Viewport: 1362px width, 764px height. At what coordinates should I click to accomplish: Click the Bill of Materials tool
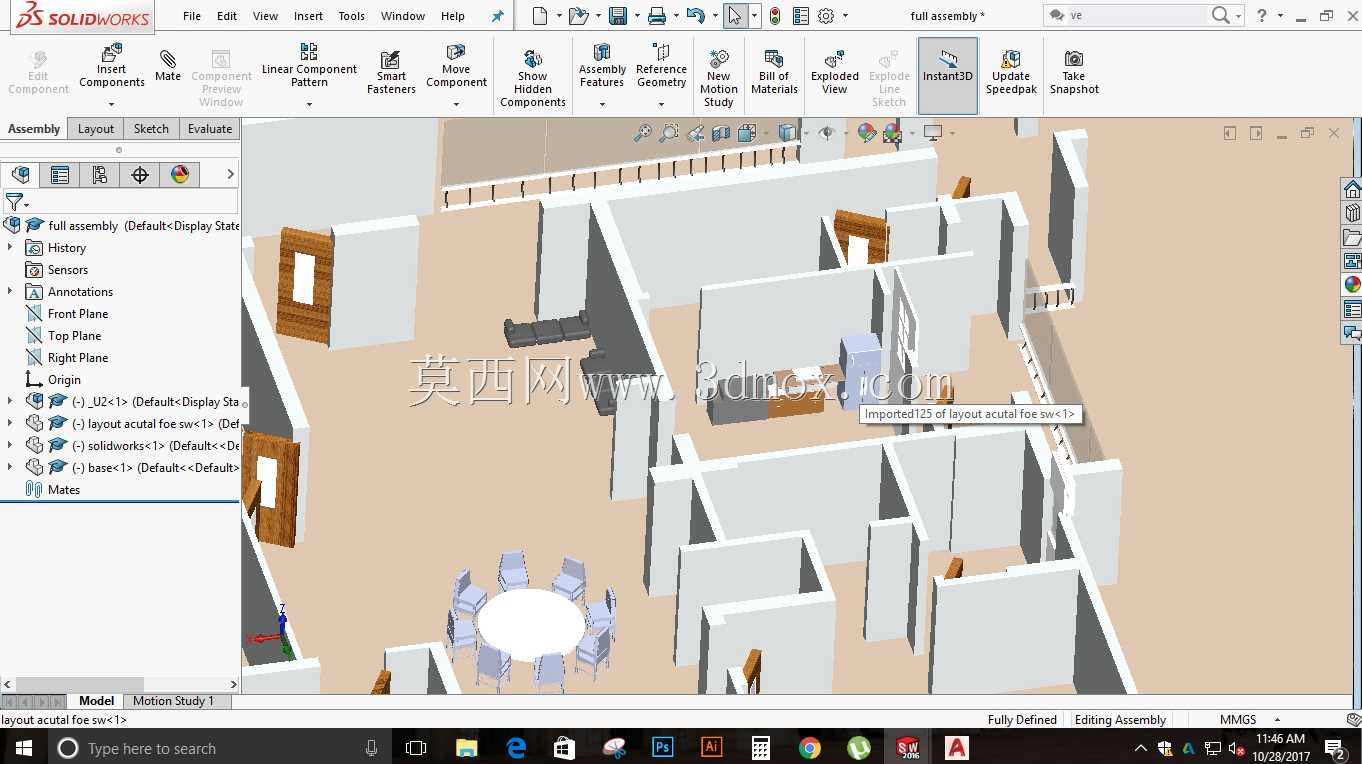(774, 72)
